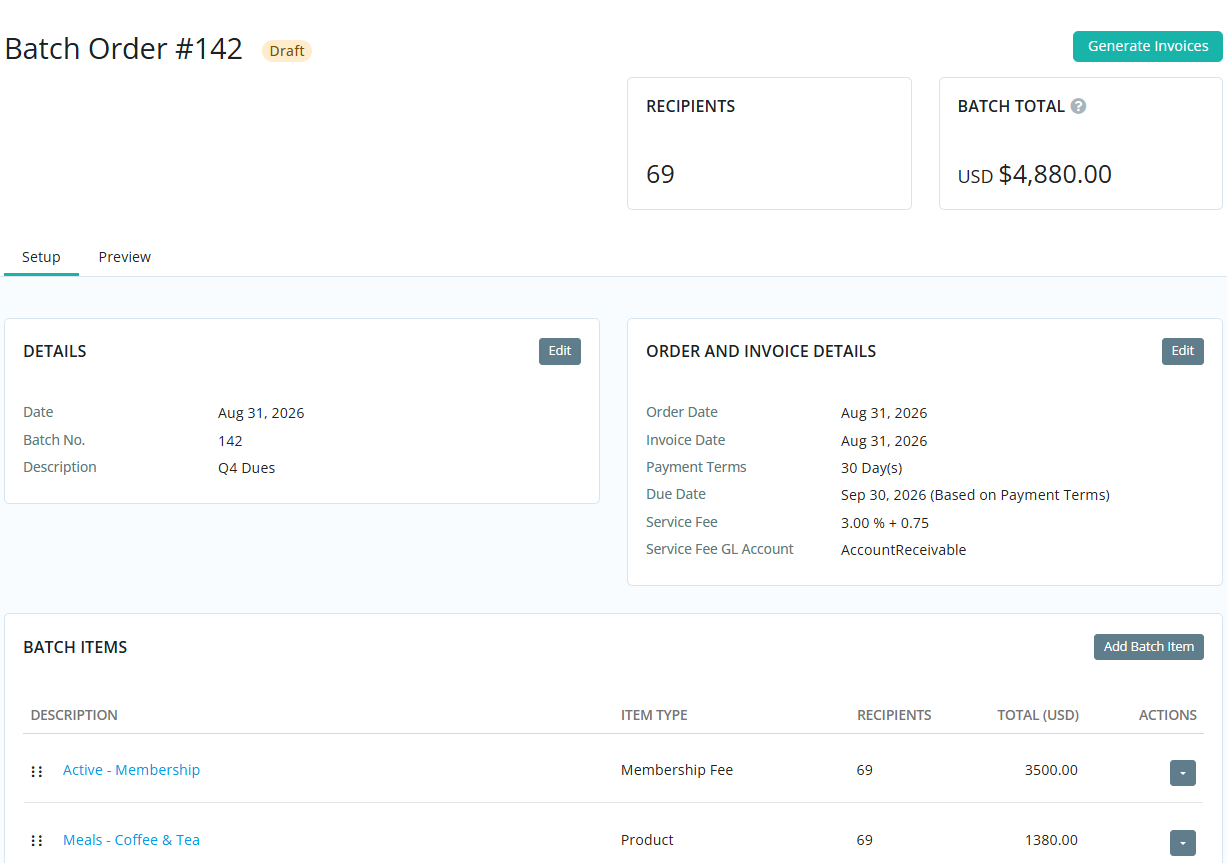Screen dimensions: 1227x863
Task: Edit the Order and Invoice Details section
Action: point(1183,351)
